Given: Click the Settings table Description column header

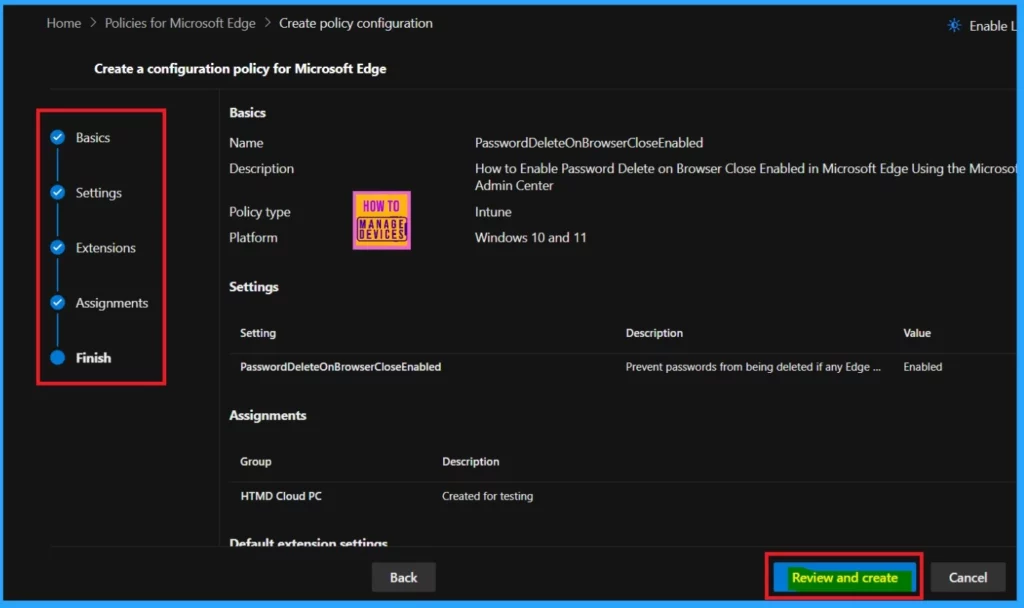Looking at the screenshot, I should [x=654, y=333].
